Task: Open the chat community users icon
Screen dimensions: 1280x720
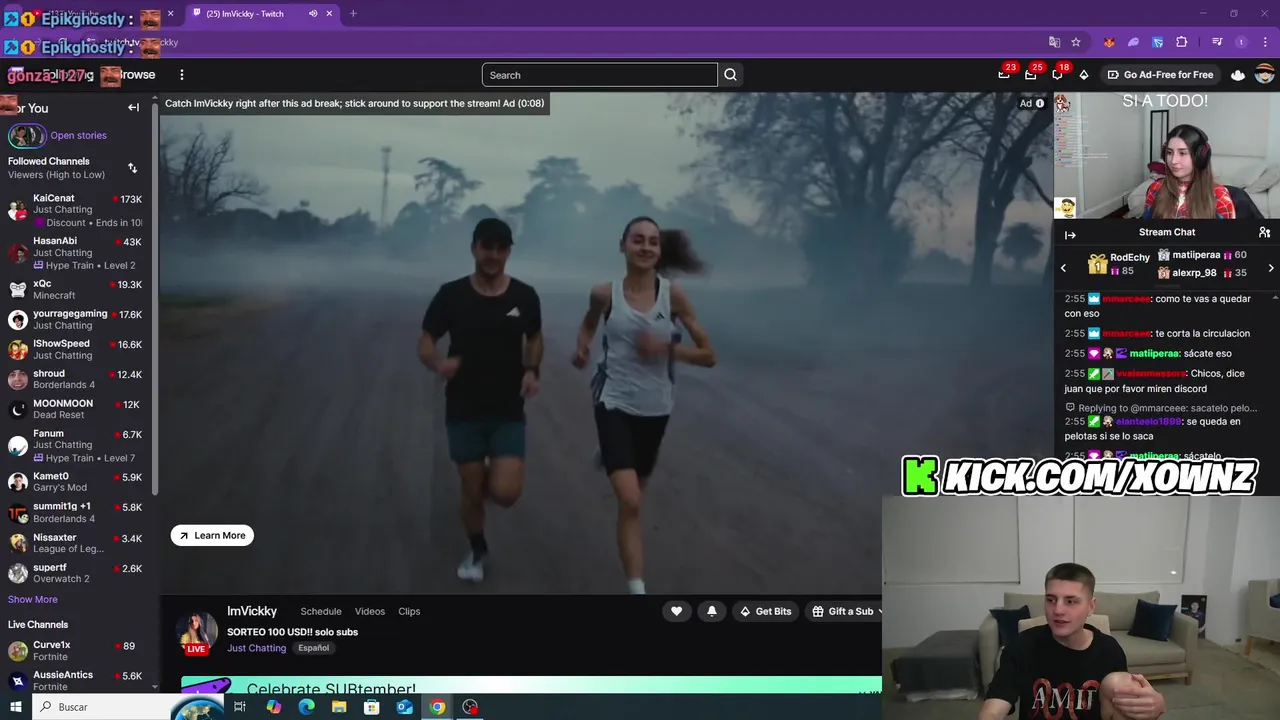Action: pyautogui.click(x=1264, y=232)
